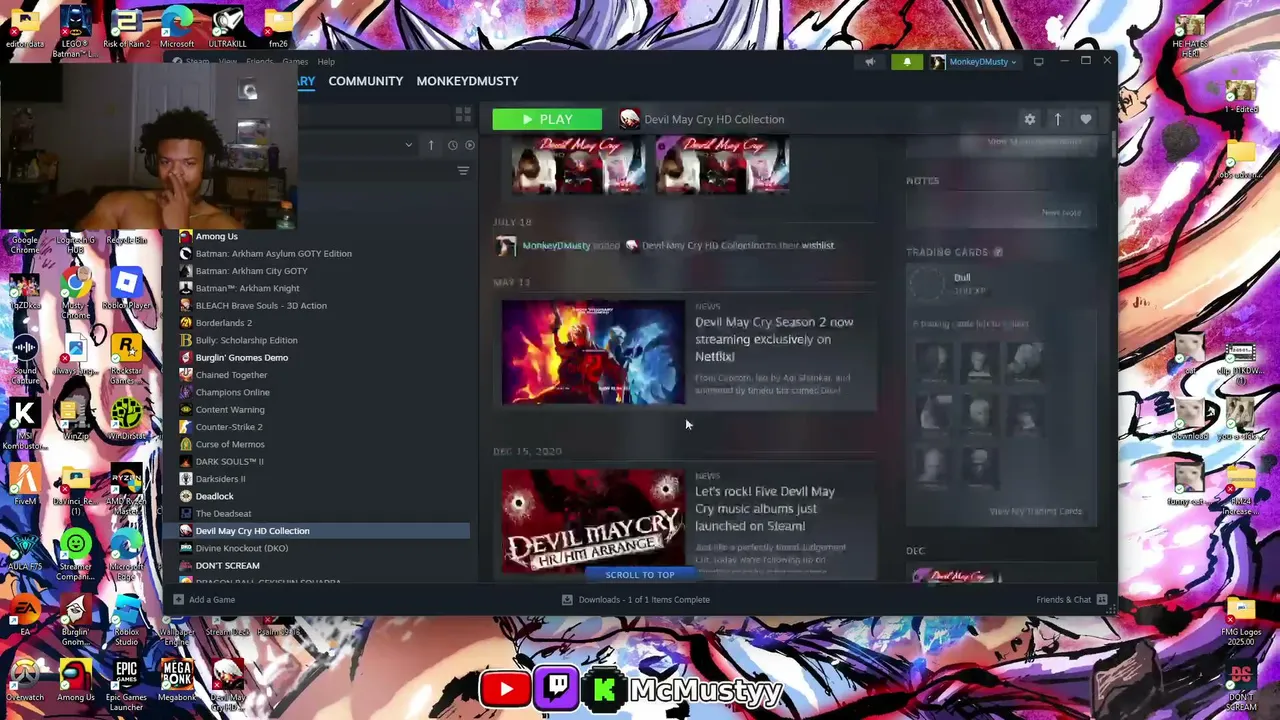Switch the library to grid view icon

click(x=463, y=115)
